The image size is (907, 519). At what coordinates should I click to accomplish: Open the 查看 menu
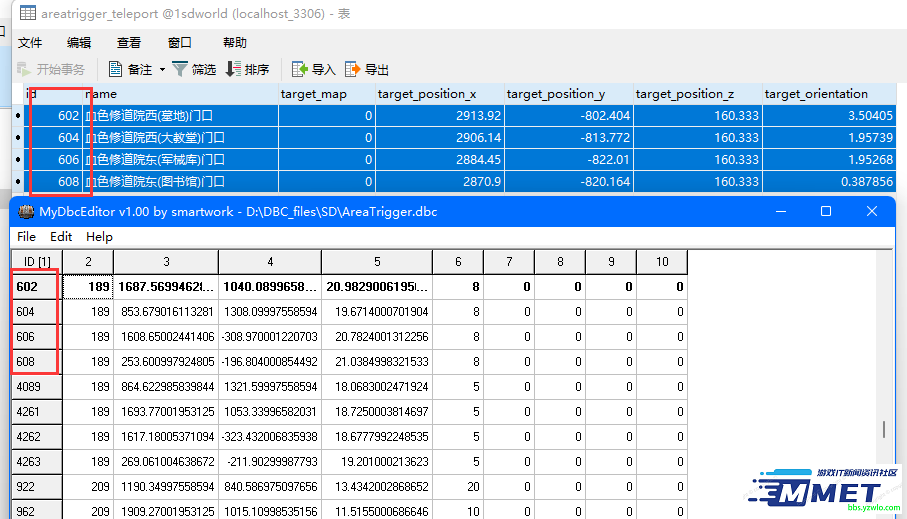[129, 42]
